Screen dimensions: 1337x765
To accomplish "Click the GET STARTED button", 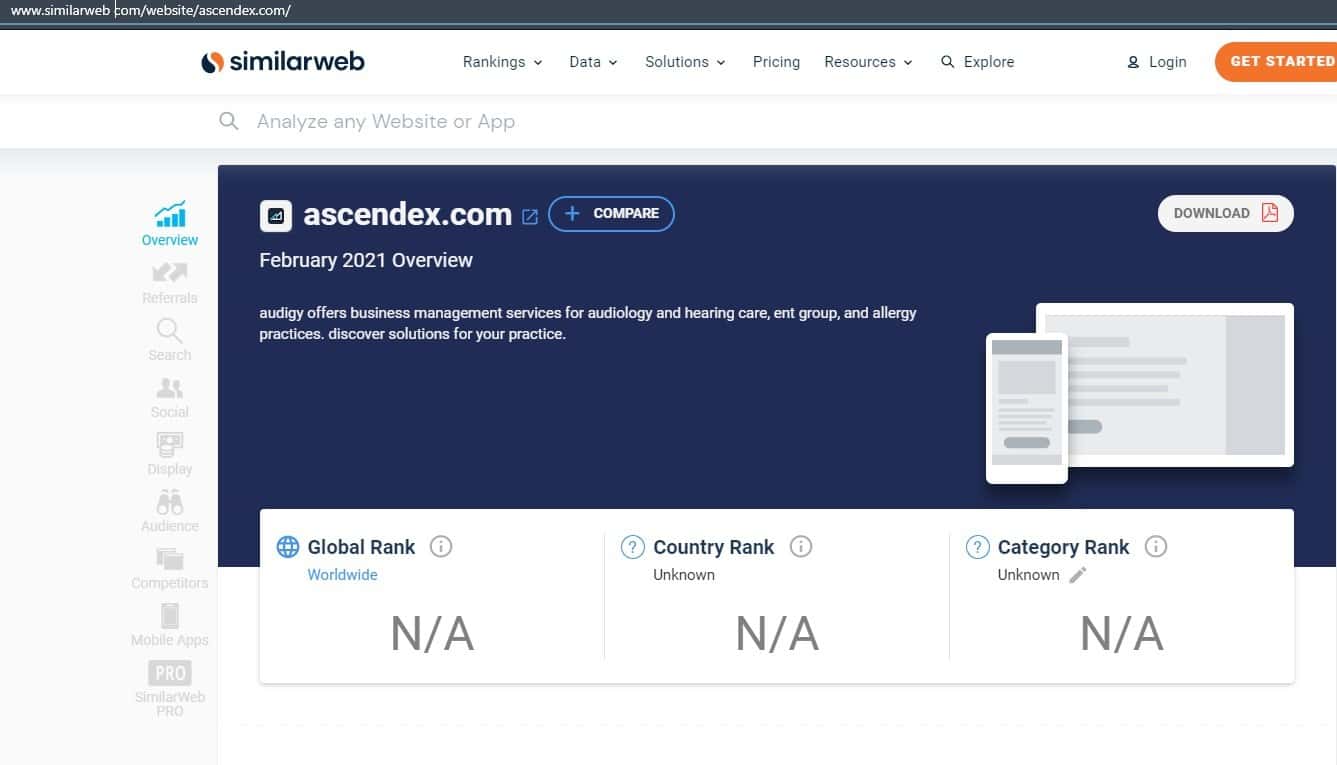I will click(x=1276, y=62).
